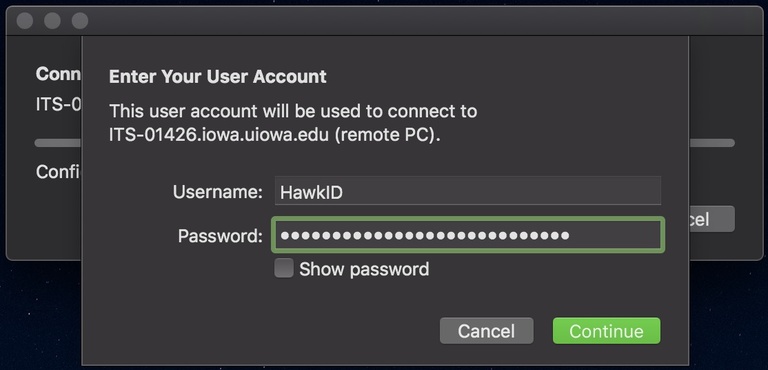Enable the Show password checkbox
The width and height of the screenshot is (768, 370).
coord(284,268)
